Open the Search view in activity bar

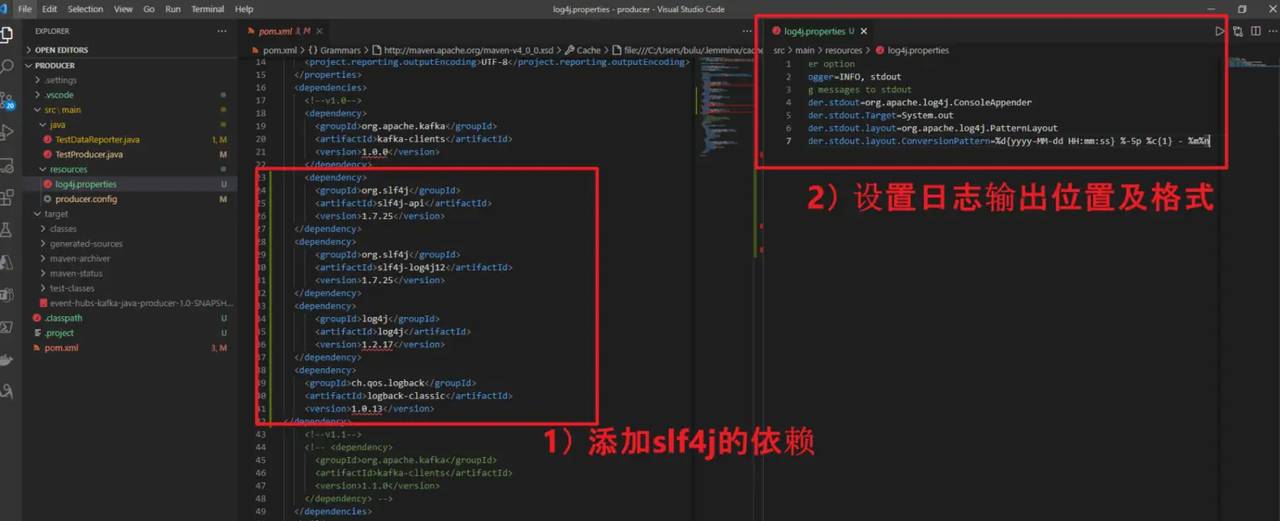coord(7,66)
